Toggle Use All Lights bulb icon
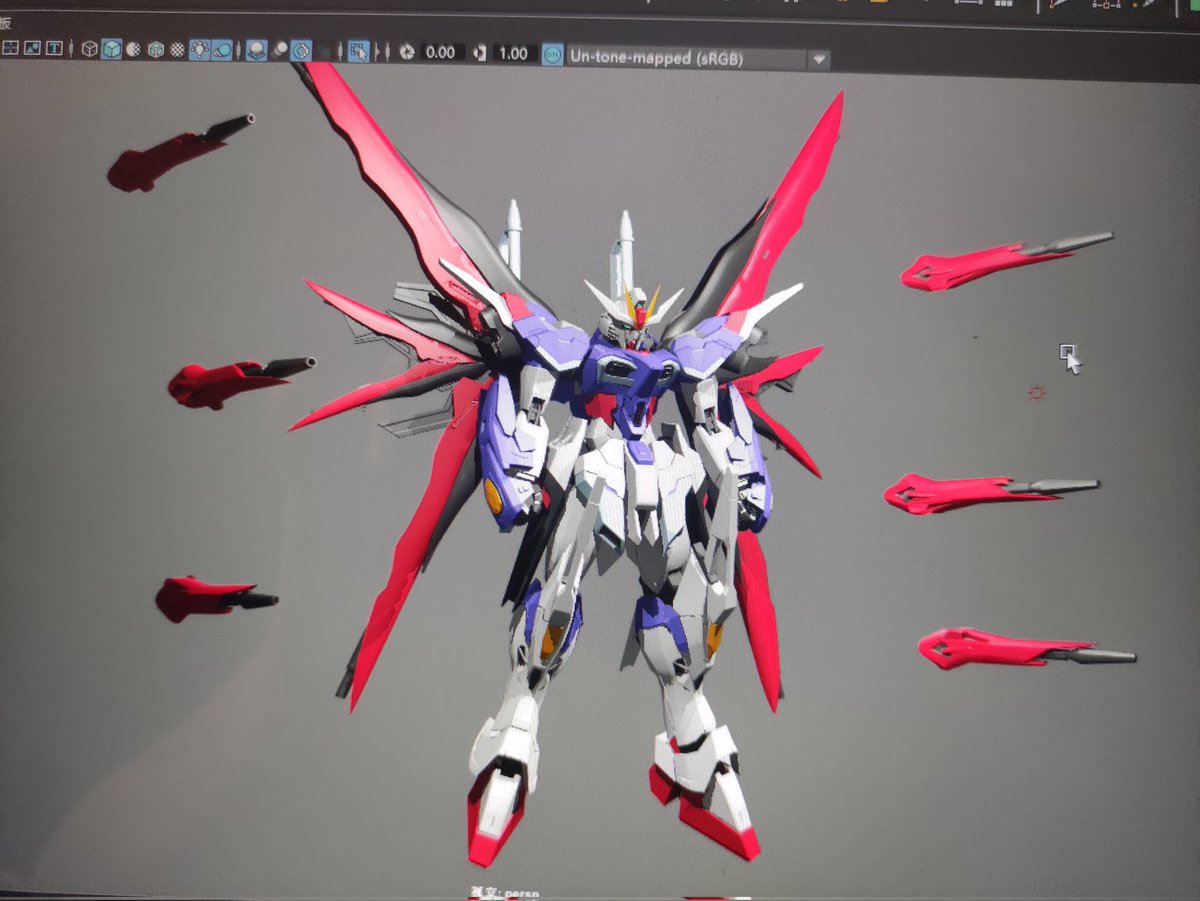Image resolution: width=1200 pixels, height=901 pixels. tap(200, 49)
